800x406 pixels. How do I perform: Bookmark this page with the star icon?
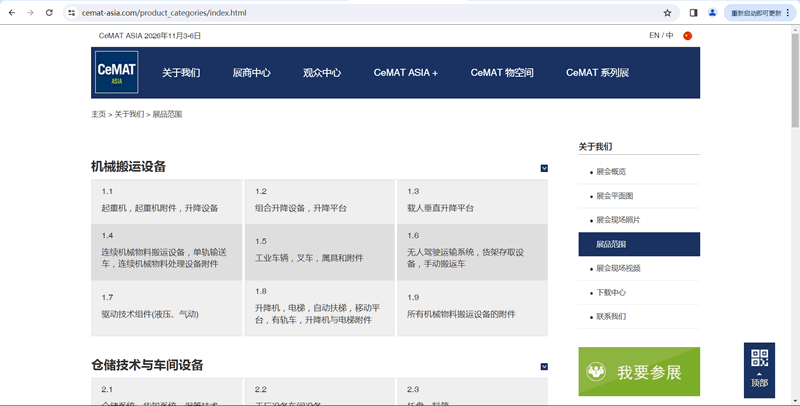pyautogui.click(x=667, y=13)
